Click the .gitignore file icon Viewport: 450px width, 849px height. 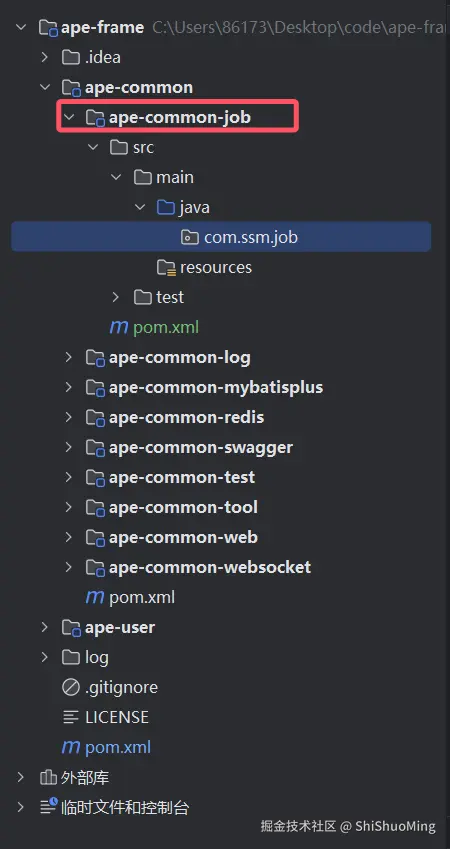[71, 687]
